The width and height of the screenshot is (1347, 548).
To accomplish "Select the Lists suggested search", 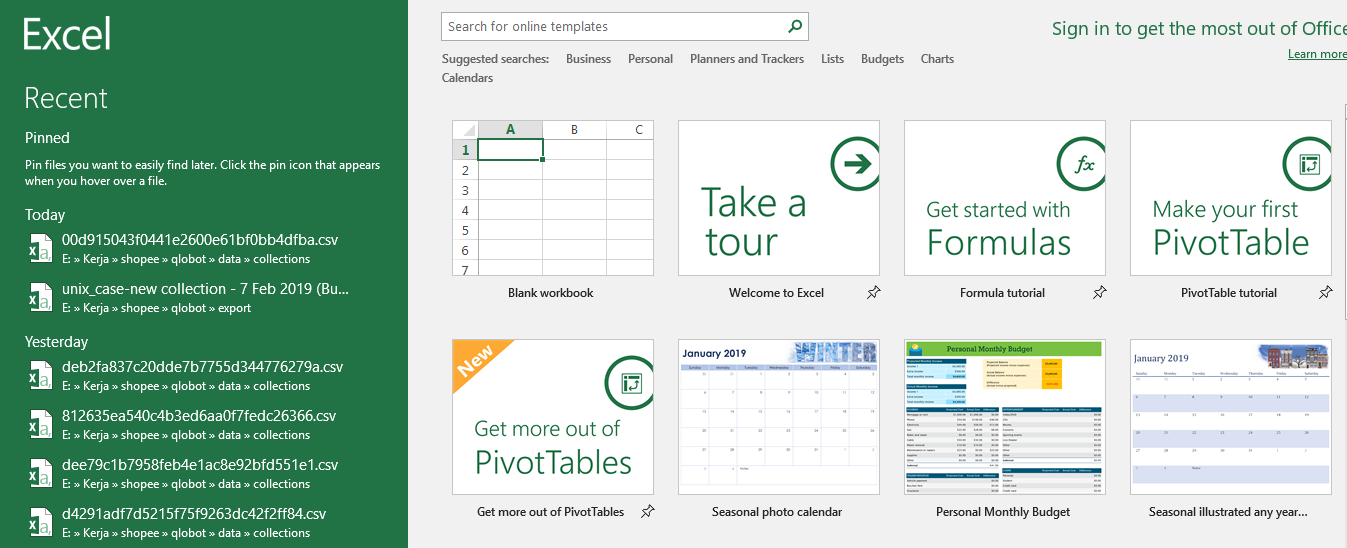I will click(x=832, y=59).
